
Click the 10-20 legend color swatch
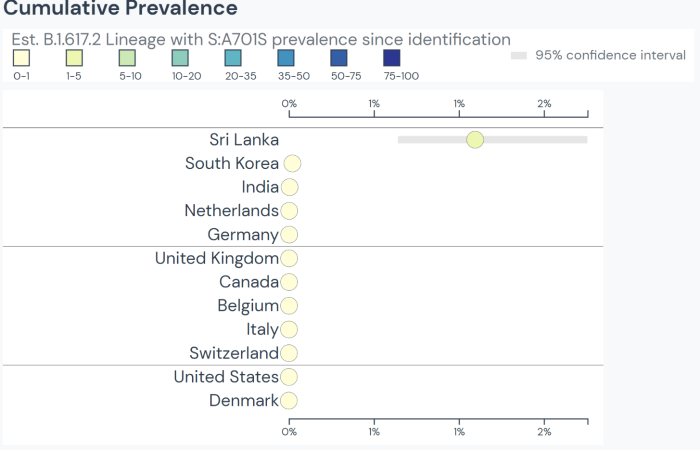click(180, 58)
